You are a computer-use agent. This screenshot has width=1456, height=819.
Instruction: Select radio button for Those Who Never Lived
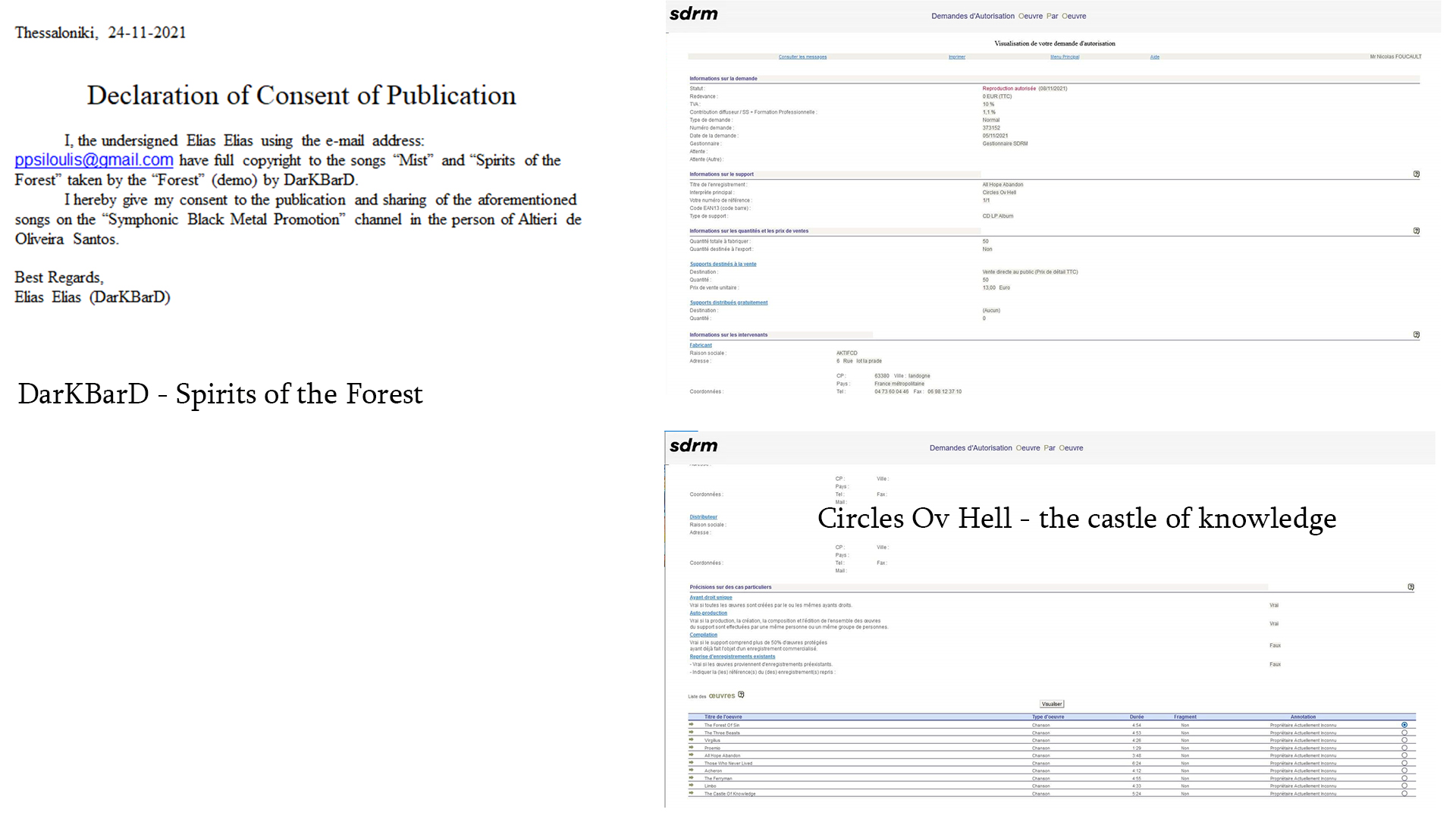[1404, 763]
